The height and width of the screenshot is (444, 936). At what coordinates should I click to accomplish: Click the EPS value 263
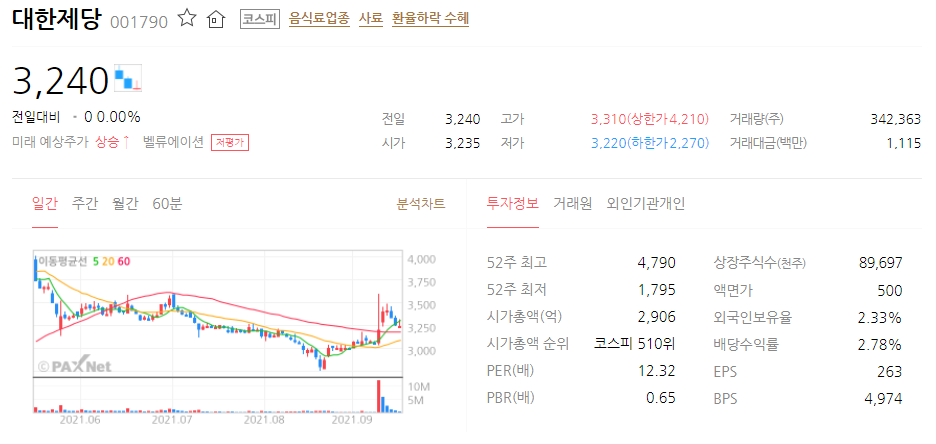pos(890,372)
